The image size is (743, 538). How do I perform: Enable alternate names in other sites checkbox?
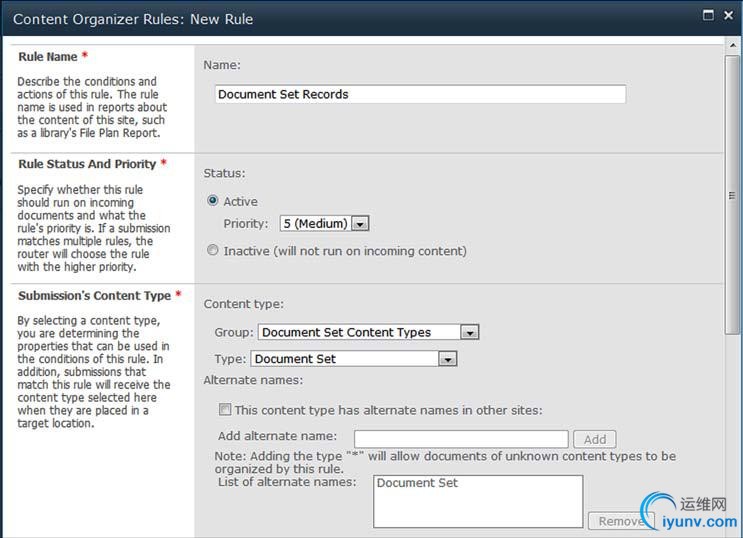click(225, 409)
